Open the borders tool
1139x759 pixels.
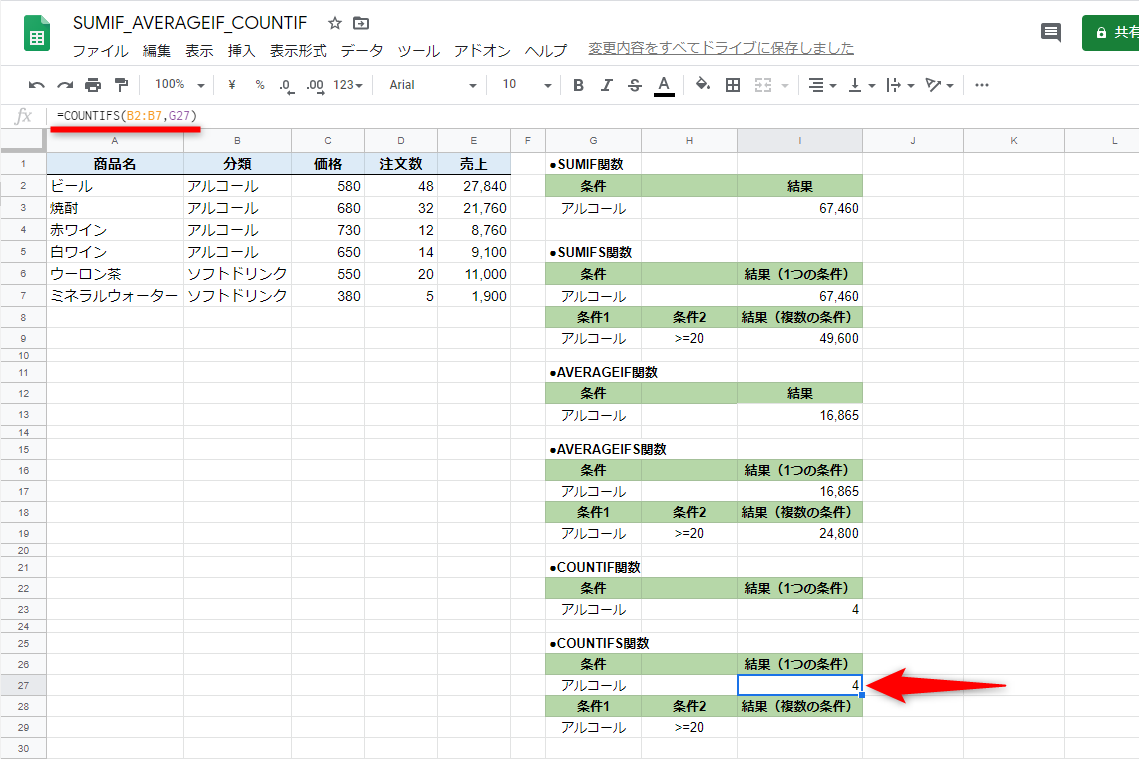coord(732,85)
